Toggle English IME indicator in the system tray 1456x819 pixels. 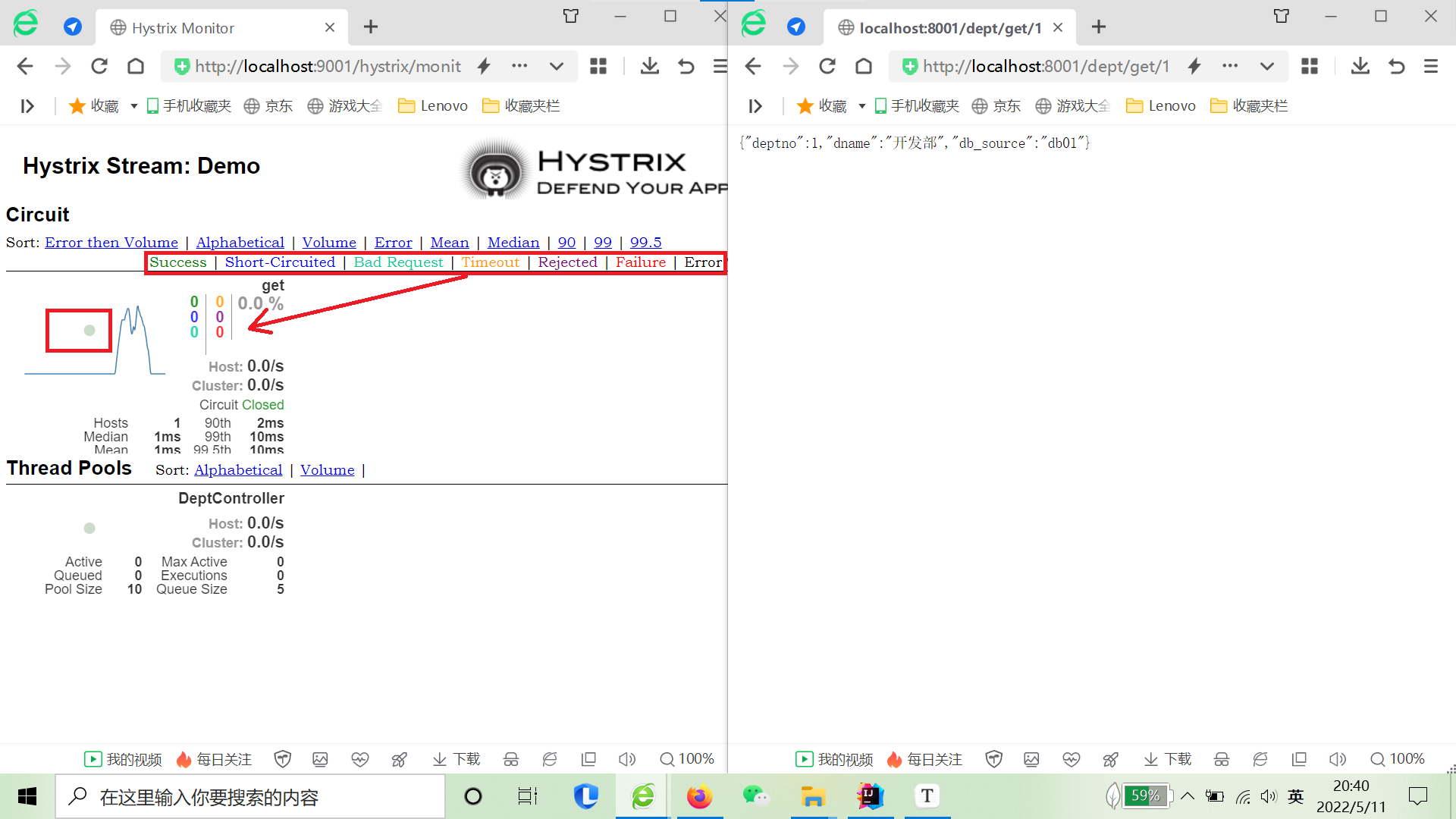click(x=1295, y=796)
